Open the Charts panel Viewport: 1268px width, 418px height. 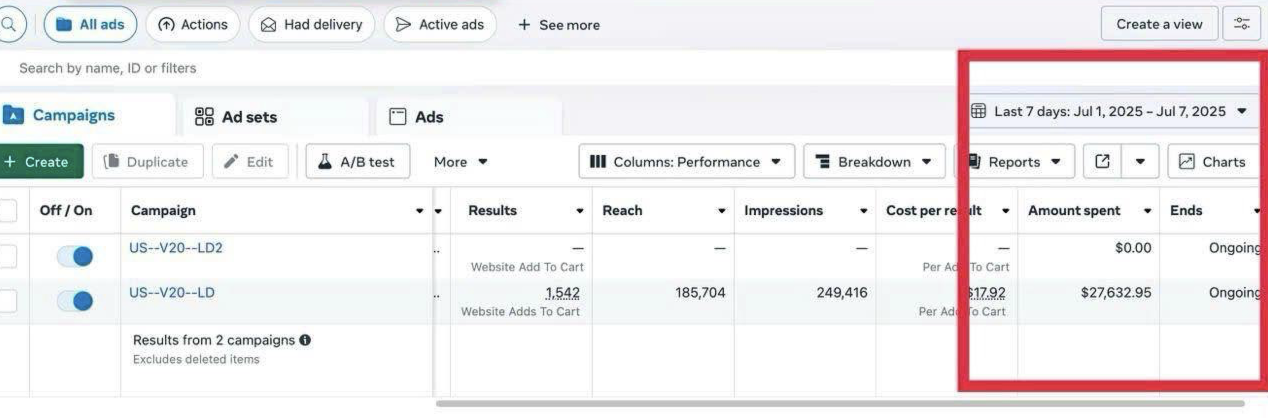pos(1212,162)
